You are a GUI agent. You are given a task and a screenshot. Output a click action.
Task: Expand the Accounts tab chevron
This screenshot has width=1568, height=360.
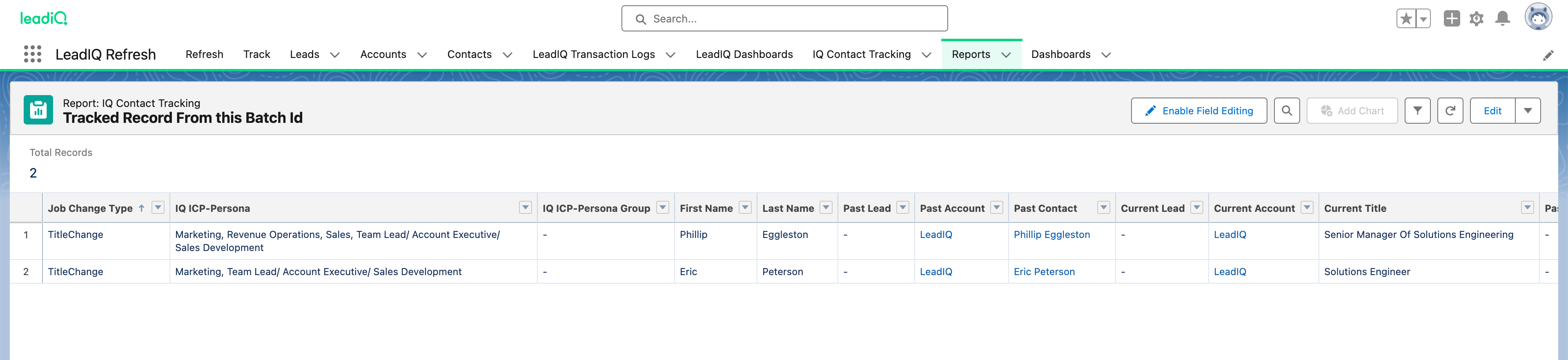[422, 56]
